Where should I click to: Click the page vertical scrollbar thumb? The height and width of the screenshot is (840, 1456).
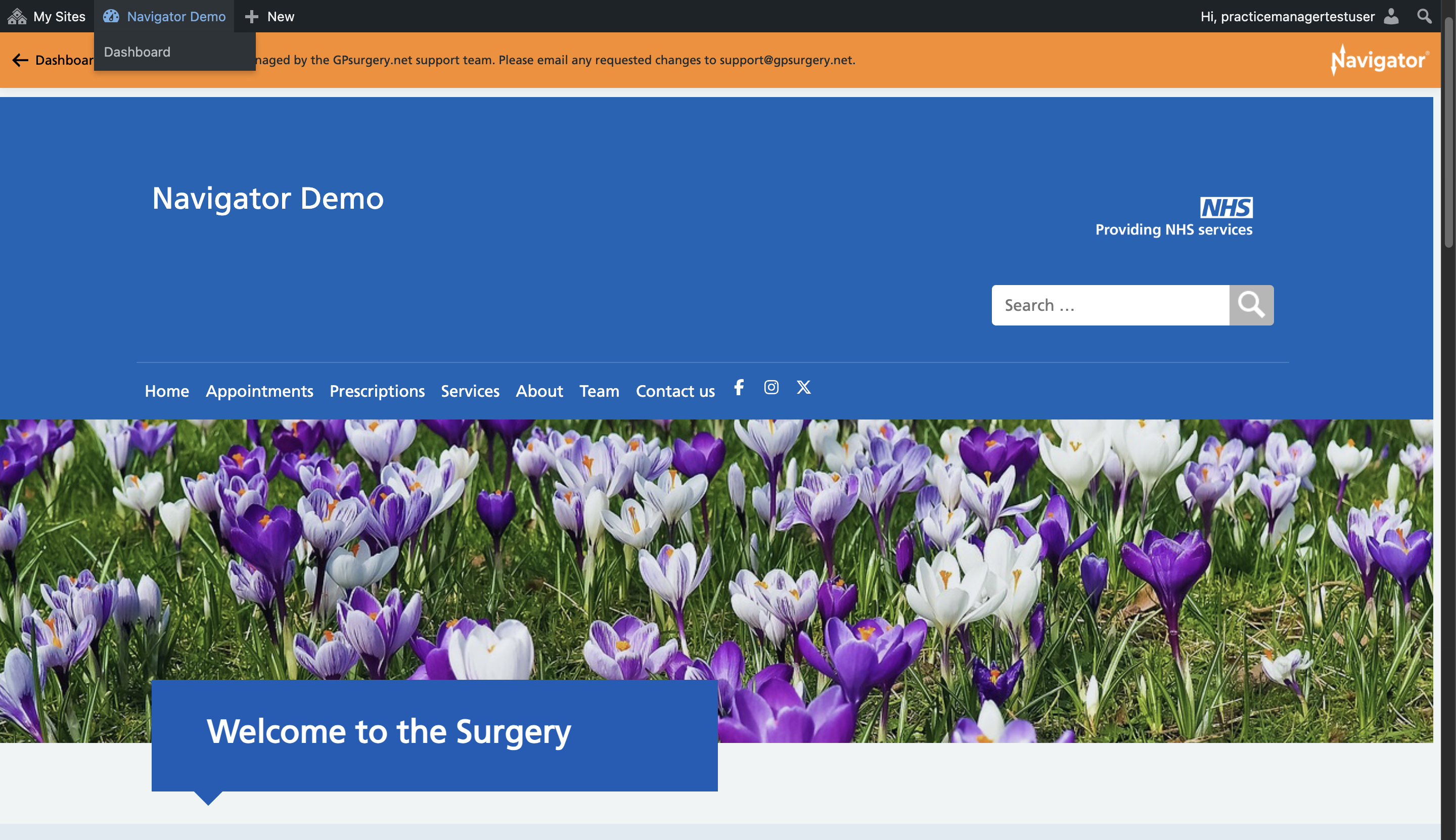point(1448,133)
